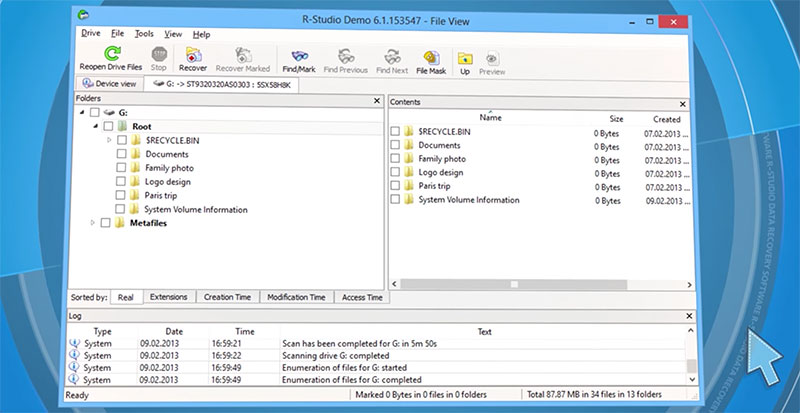Click the Reopen Drive Files icon
This screenshot has height=413, width=800.
111,55
